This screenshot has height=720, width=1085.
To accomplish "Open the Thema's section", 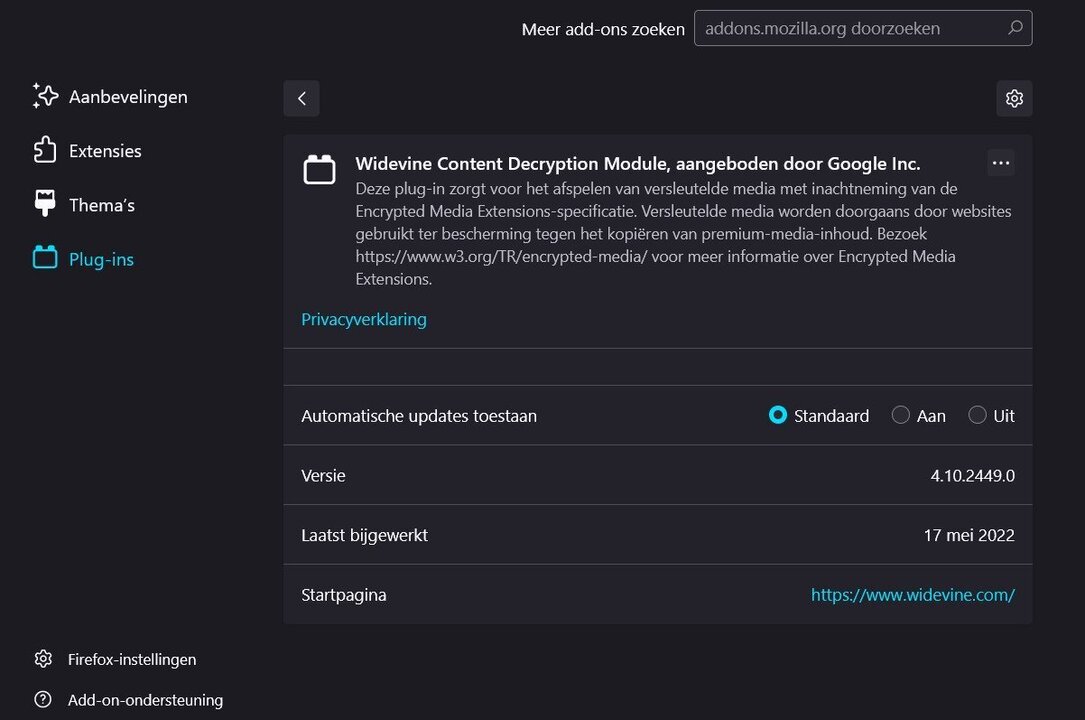I will (101, 204).
